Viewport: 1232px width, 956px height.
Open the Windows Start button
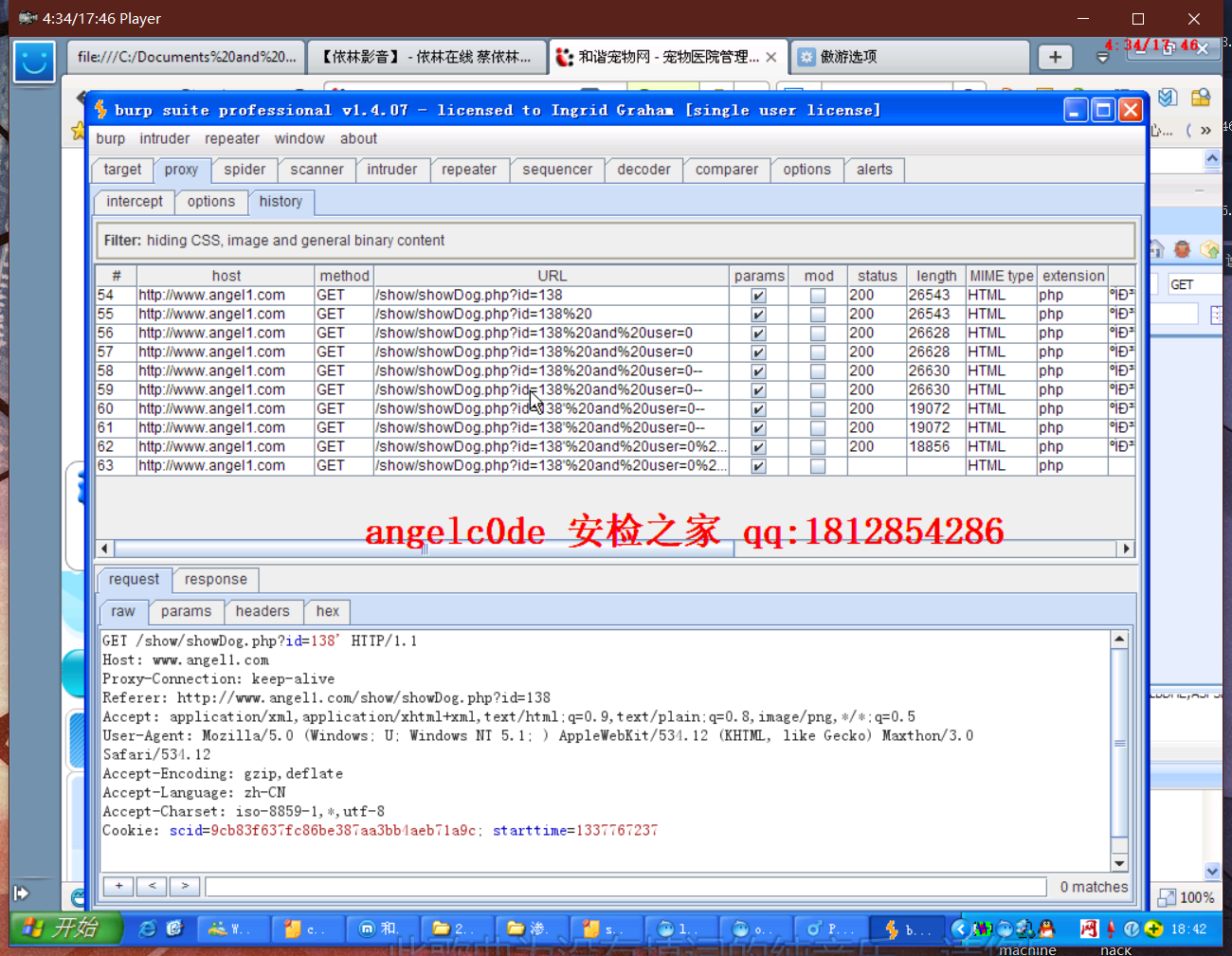point(66,928)
